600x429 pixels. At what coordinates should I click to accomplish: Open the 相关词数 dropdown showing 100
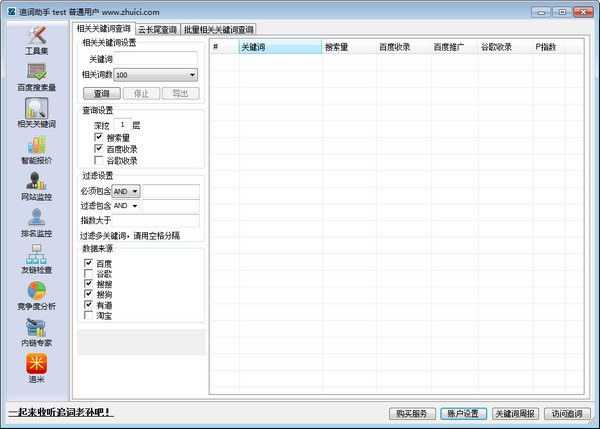(156, 75)
